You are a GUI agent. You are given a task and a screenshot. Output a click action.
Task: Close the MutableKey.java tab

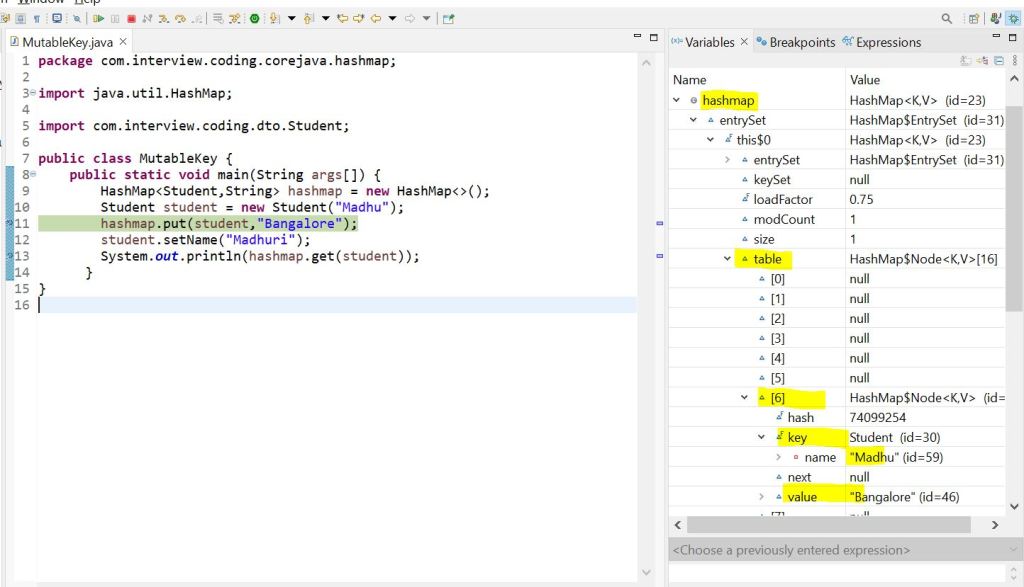123,42
